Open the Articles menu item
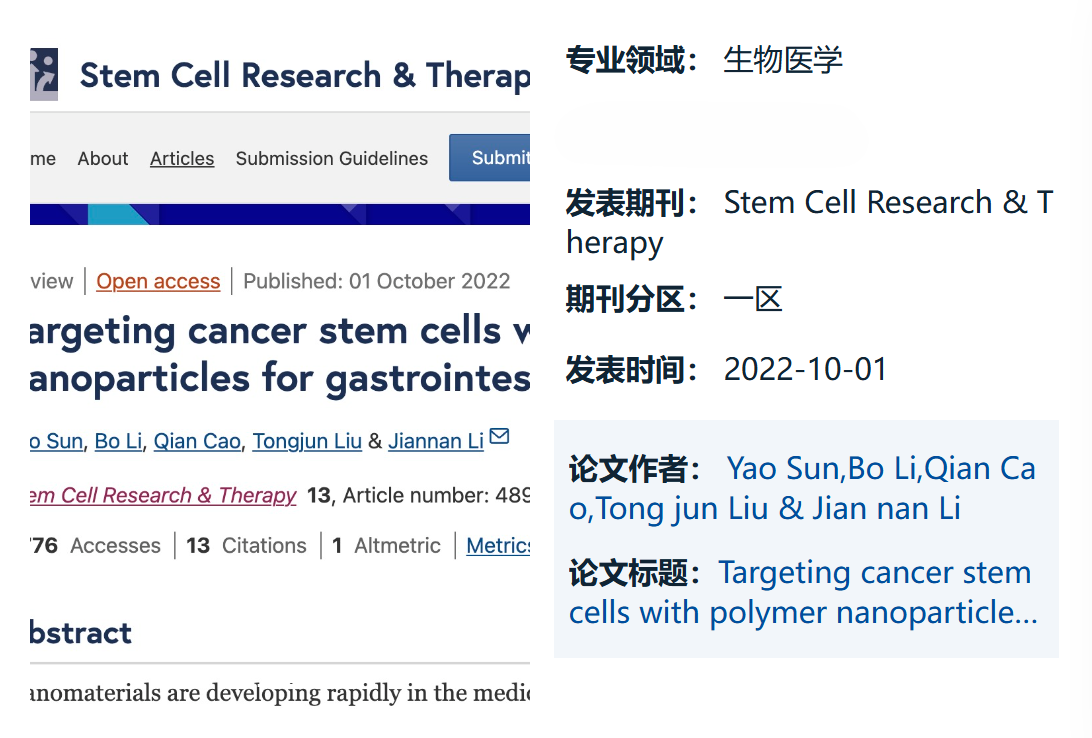 pyautogui.click(x=182, y=159)
